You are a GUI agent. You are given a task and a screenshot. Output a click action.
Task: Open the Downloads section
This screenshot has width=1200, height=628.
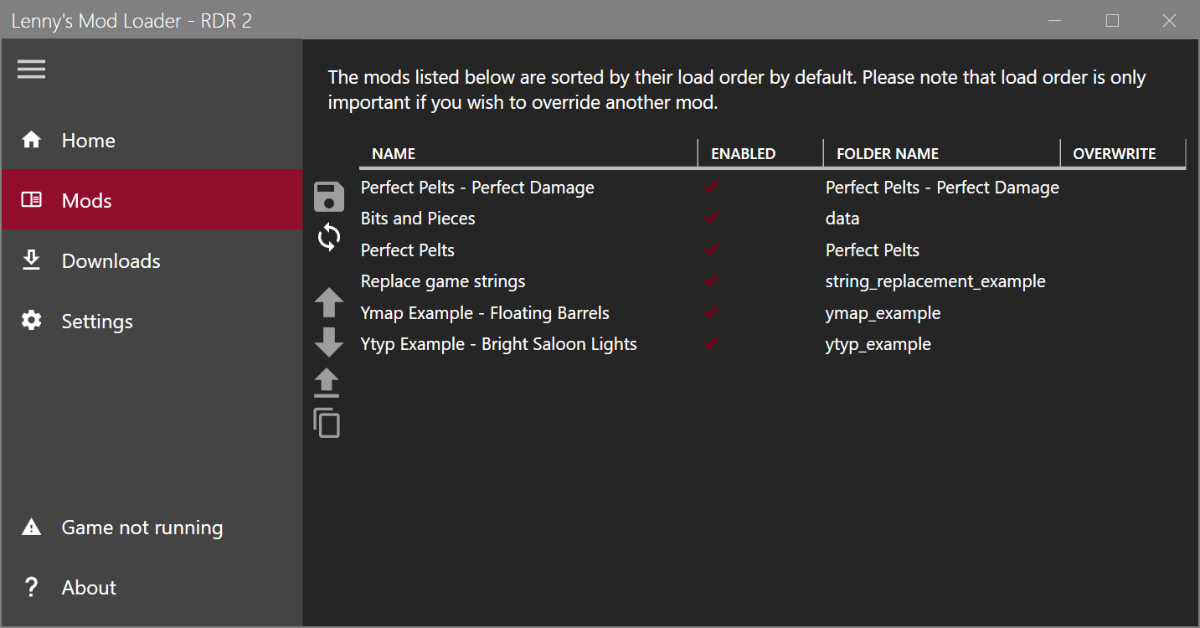point(110,261)
